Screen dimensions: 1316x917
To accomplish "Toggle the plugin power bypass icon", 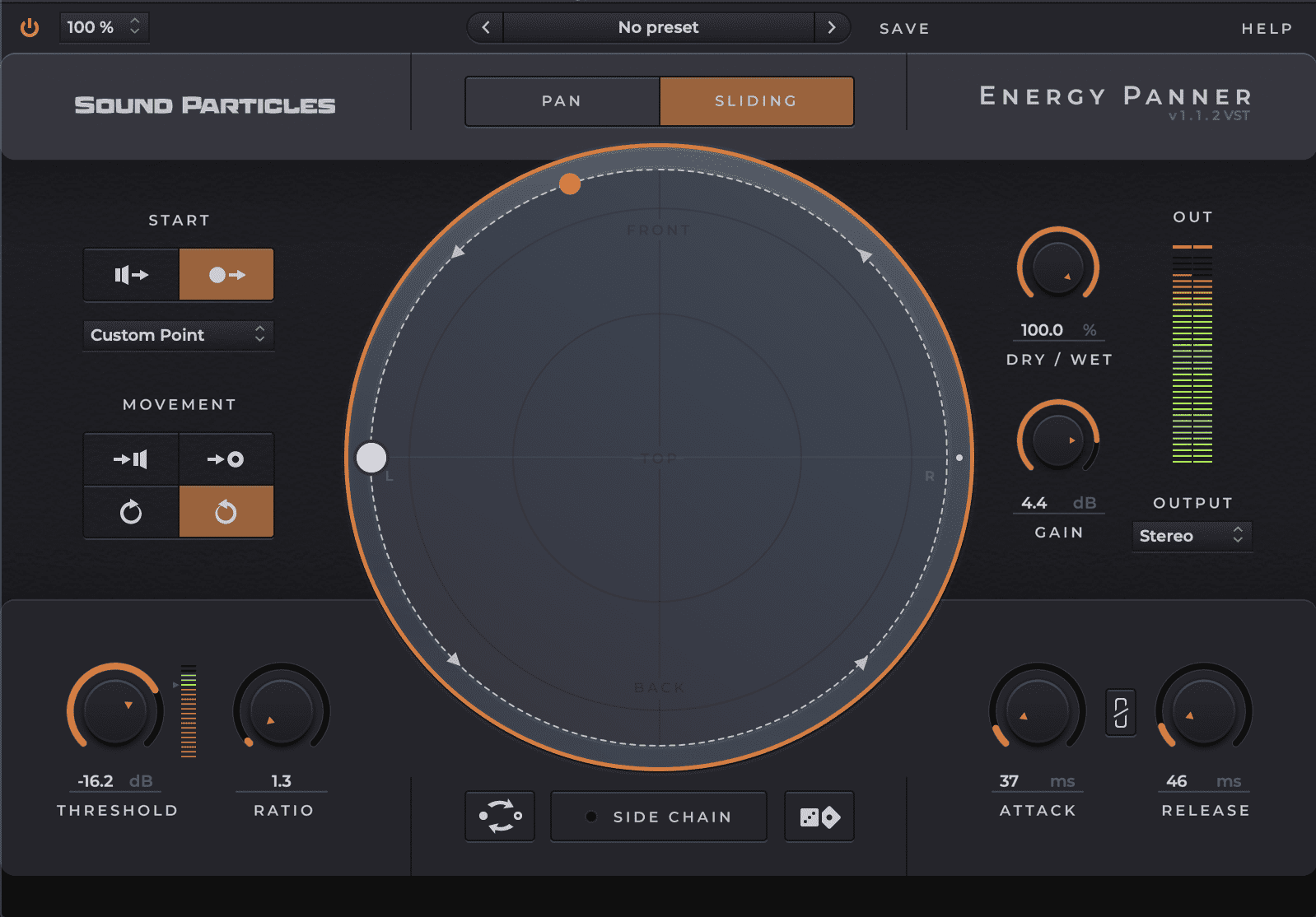I will [x=30, y=27].
